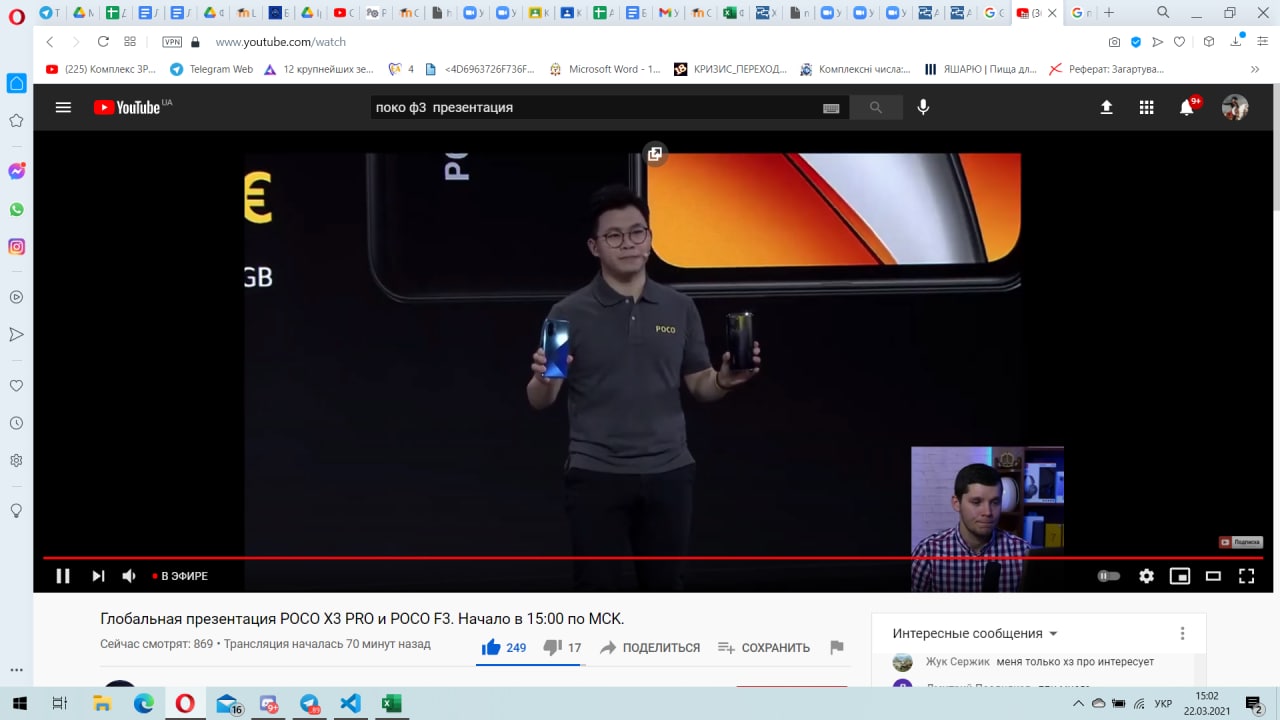Open sidebar settings gear
This screenshot has width=1280, height=720.
[16, 461]
